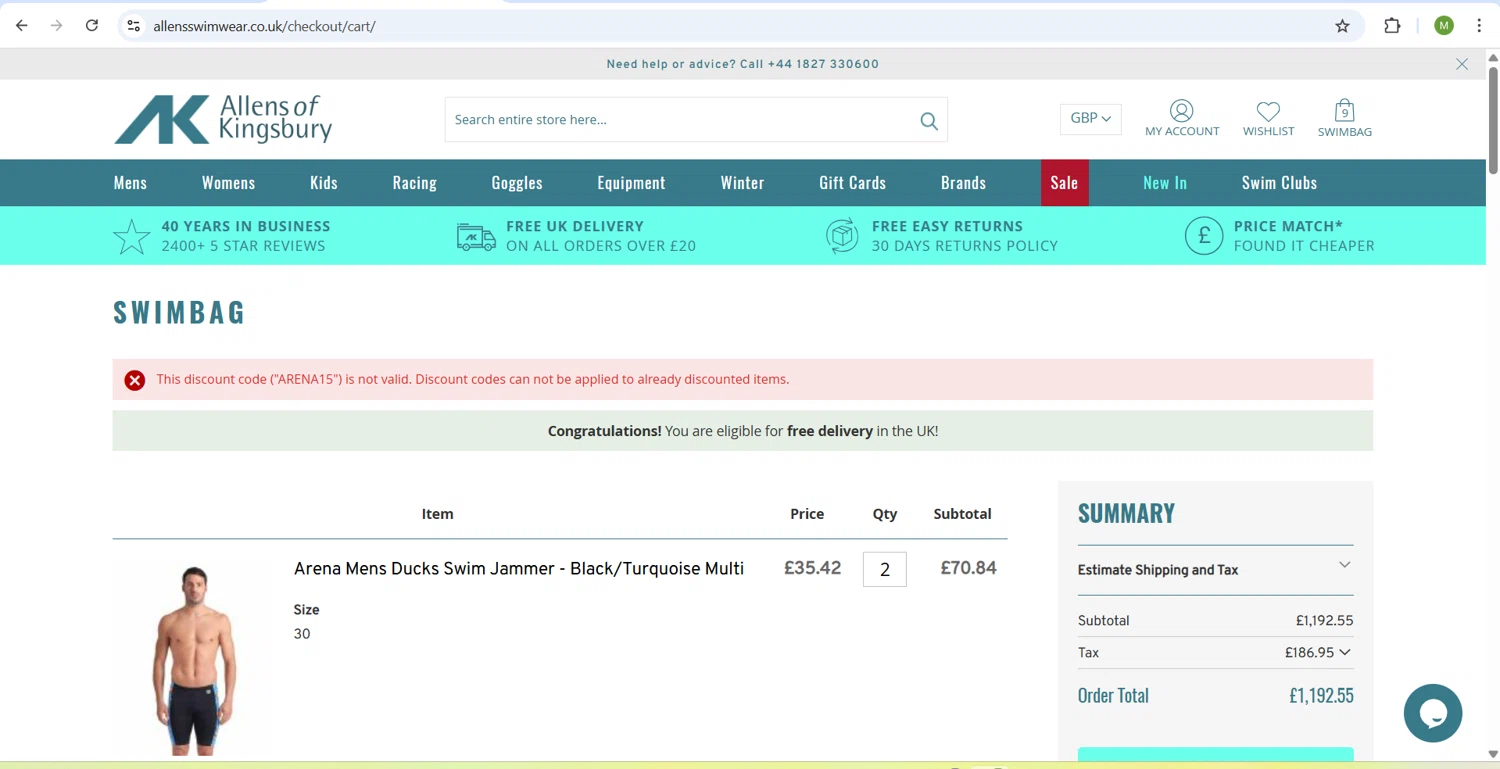Click the Allens of Kingsbury logo

[223, 119]
